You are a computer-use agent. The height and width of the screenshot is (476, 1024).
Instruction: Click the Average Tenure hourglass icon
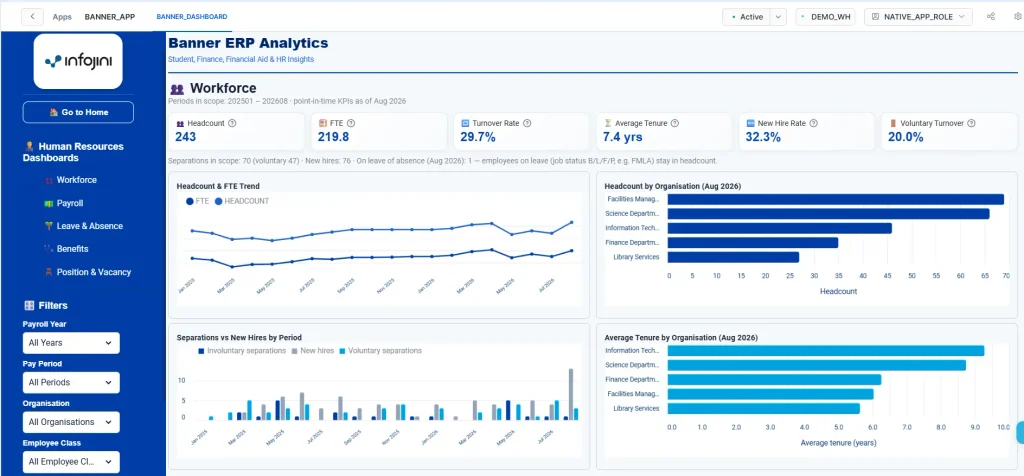tap(607, 123)
